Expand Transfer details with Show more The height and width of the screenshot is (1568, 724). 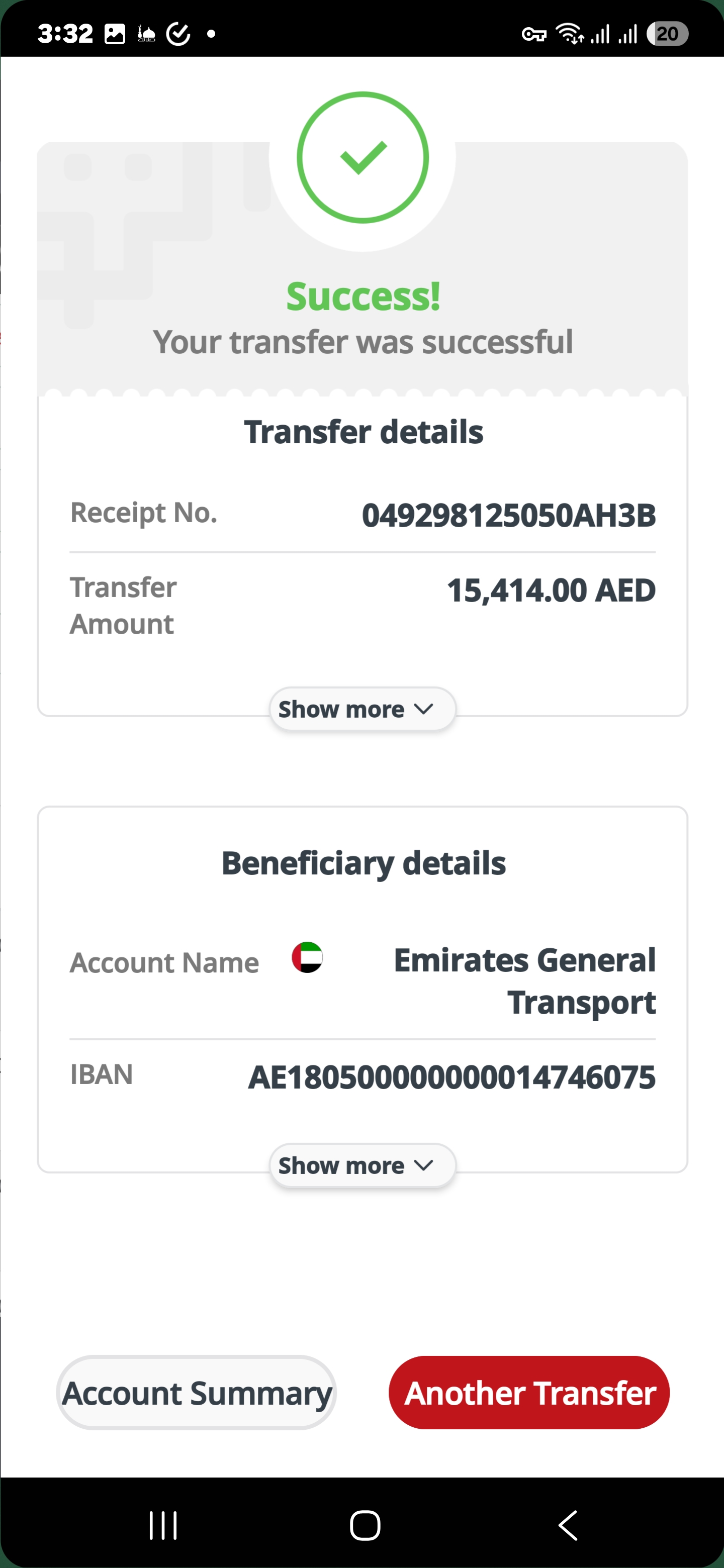point(363,709)
